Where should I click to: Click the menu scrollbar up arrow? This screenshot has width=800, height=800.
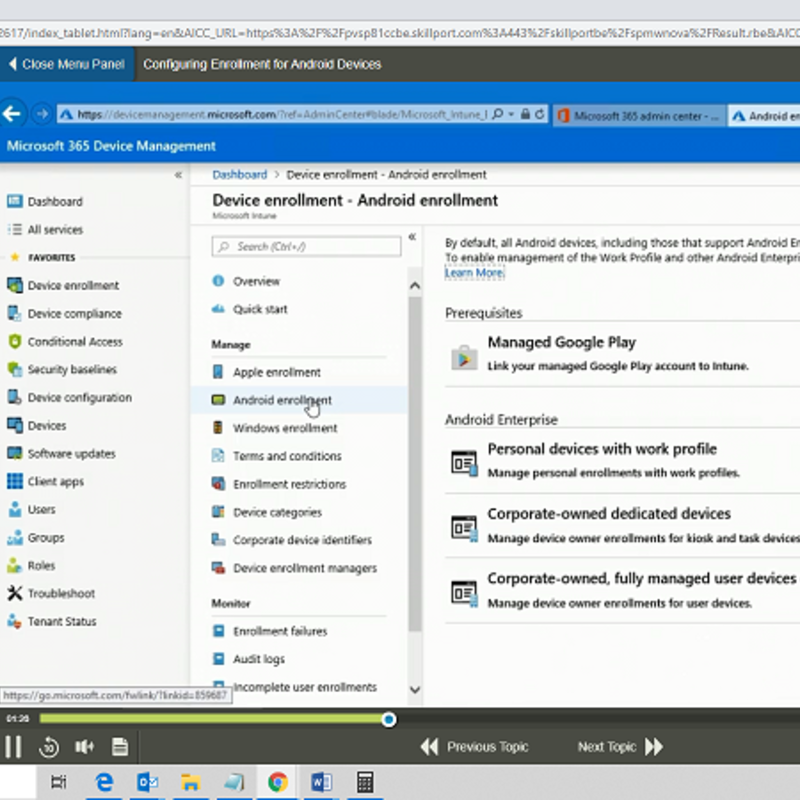tap(415, 286)
